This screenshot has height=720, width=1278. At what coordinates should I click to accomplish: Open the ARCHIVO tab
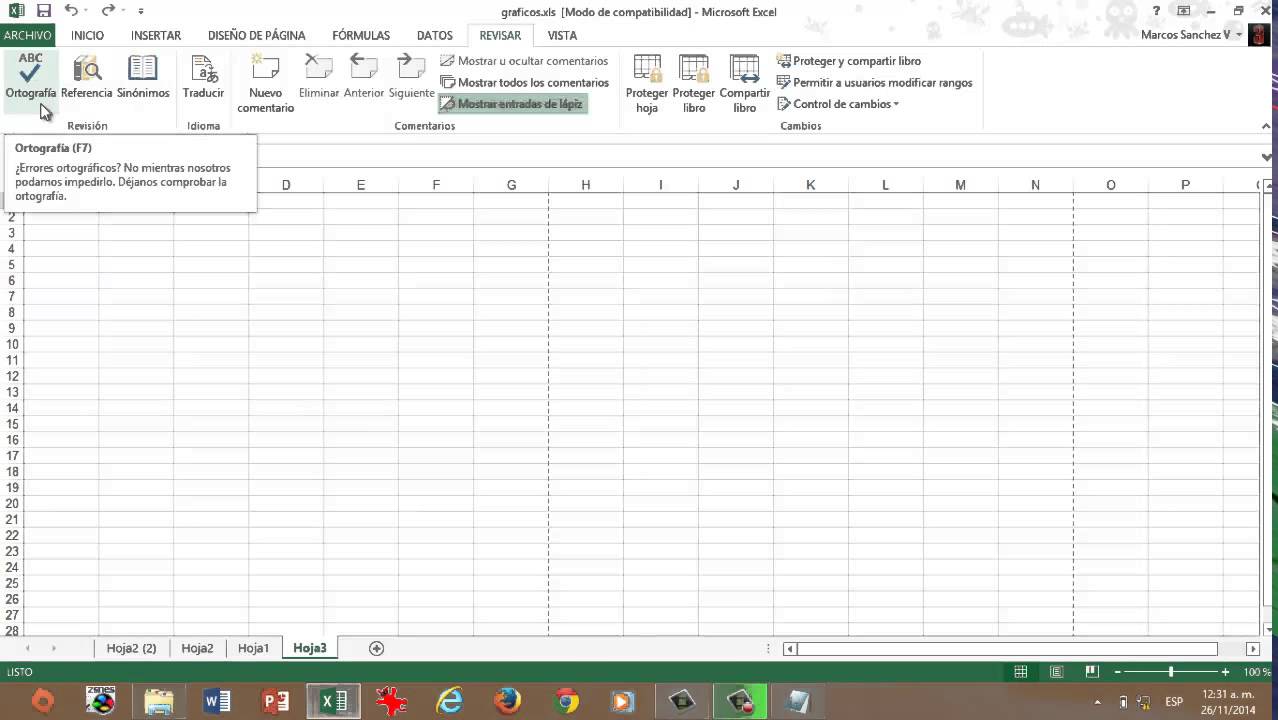click(x=27, y=35)
